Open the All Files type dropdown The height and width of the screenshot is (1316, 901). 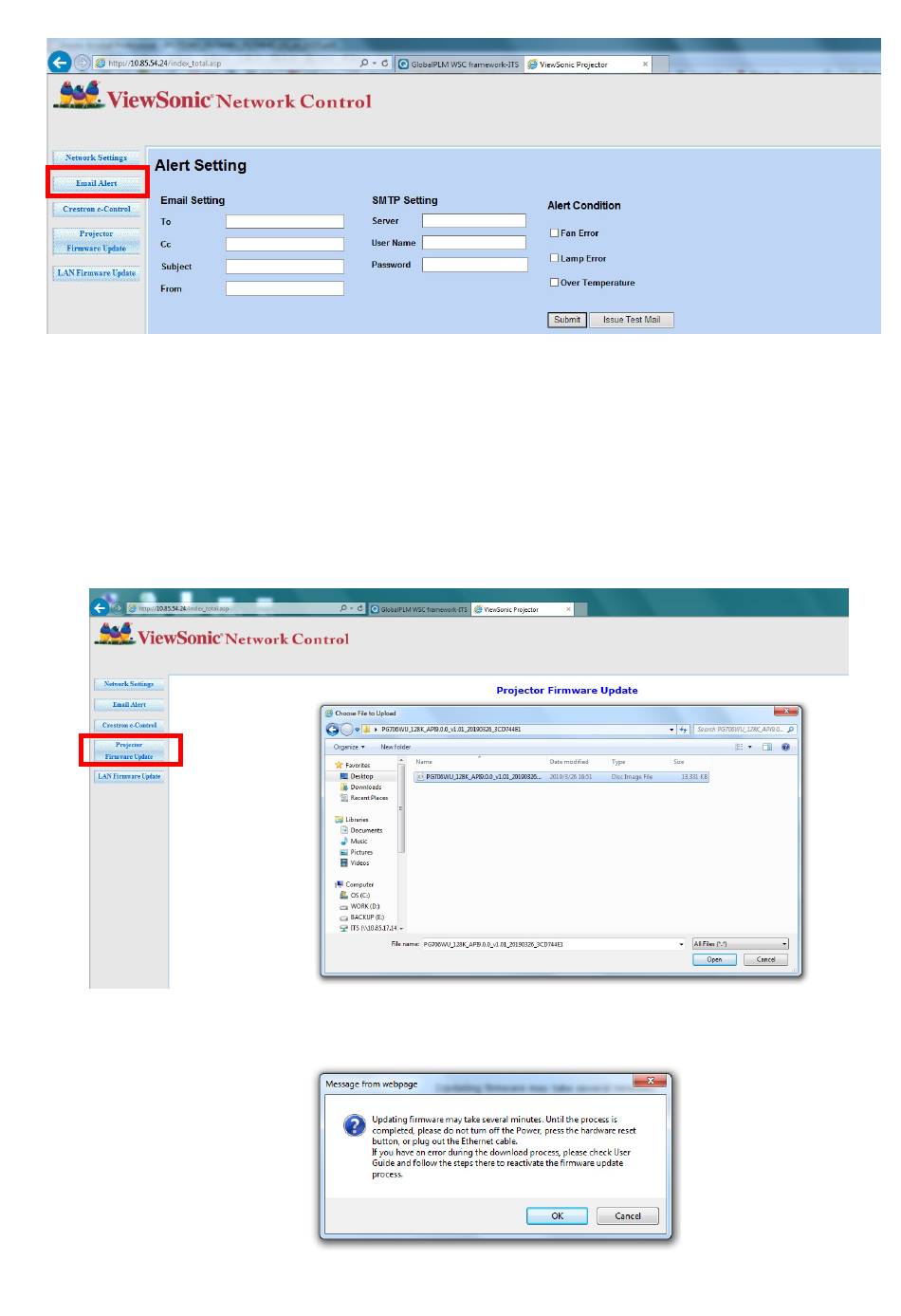(741, 944)
